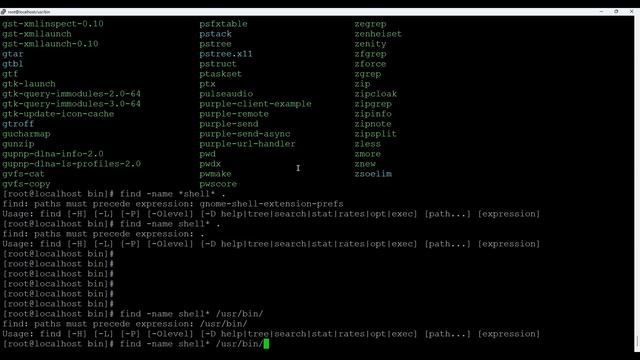Click on 'gunzip' entry
The width and height of the screenshot is (640, 360).
point(18,144)
